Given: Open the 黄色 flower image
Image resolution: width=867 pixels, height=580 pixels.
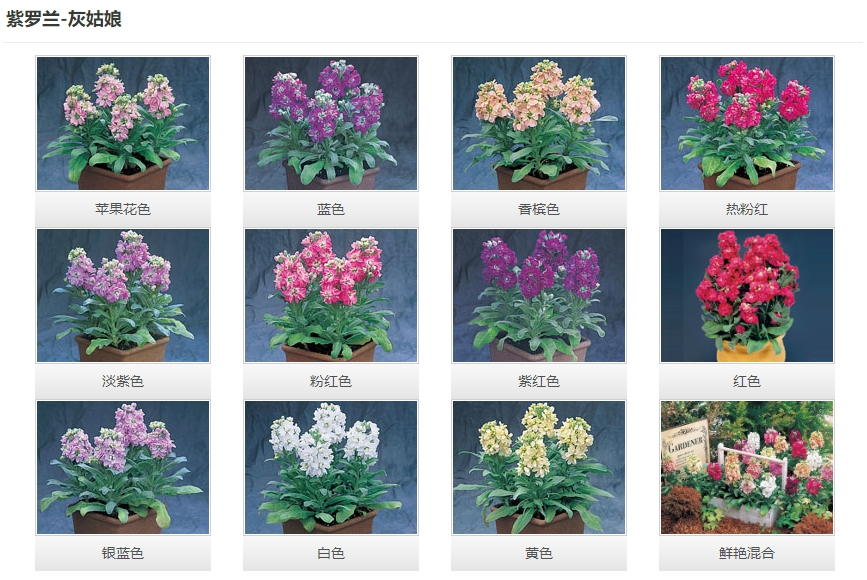Looking at the screenshot, I should pyautogui.click(x=539, y=467).
